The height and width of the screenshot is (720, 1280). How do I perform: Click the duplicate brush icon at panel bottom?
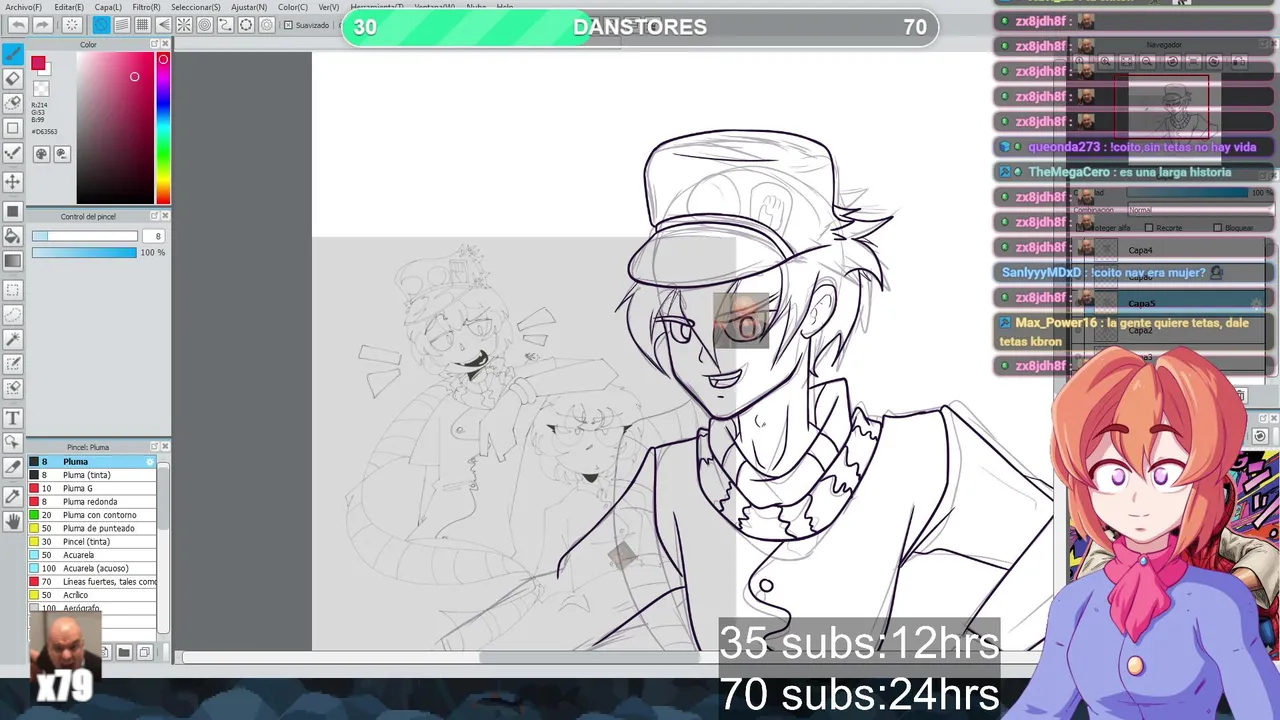click(144, 652)
